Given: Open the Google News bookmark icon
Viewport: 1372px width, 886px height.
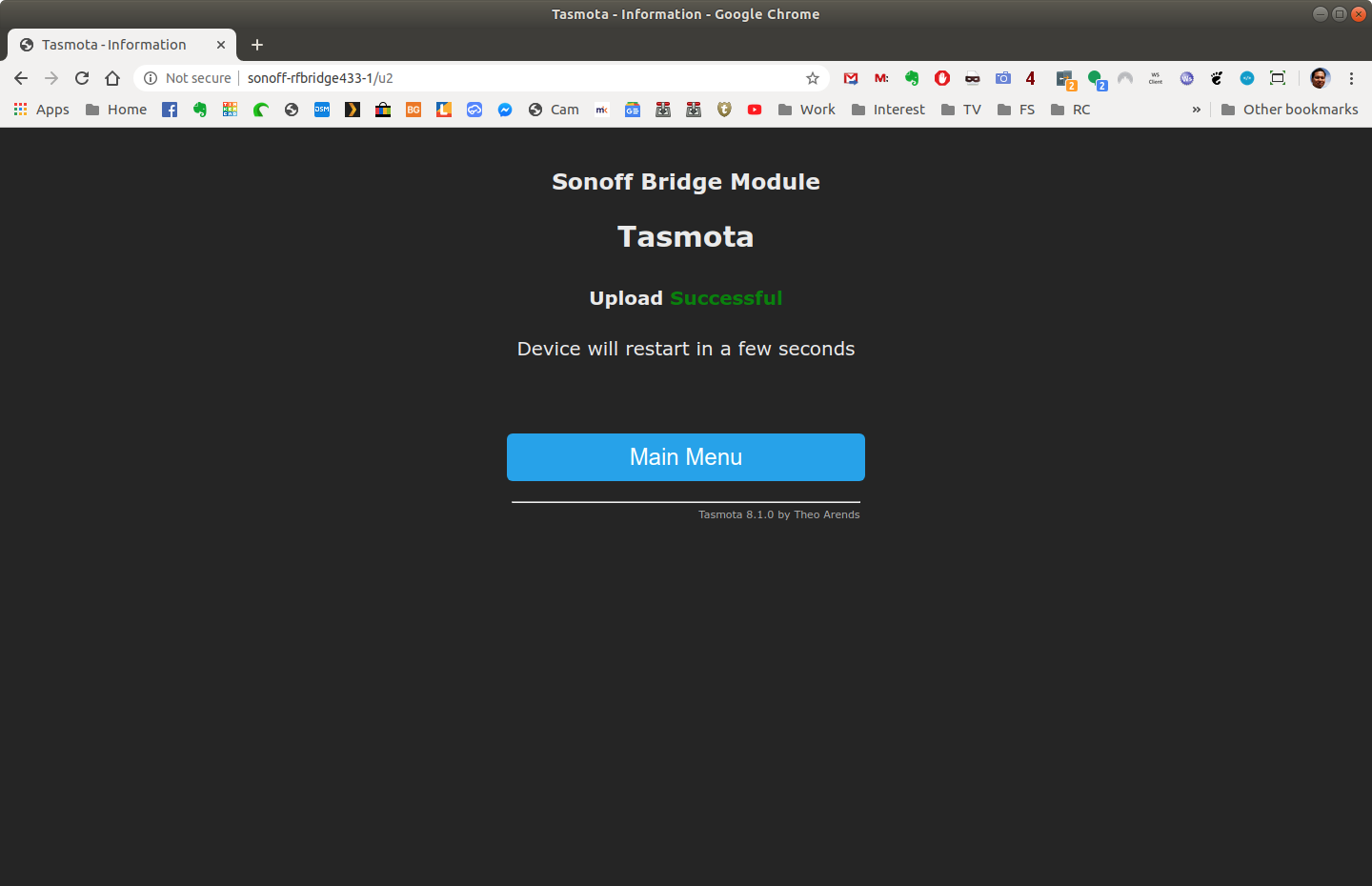Looking at the screenshot, I should pos(633,110).
